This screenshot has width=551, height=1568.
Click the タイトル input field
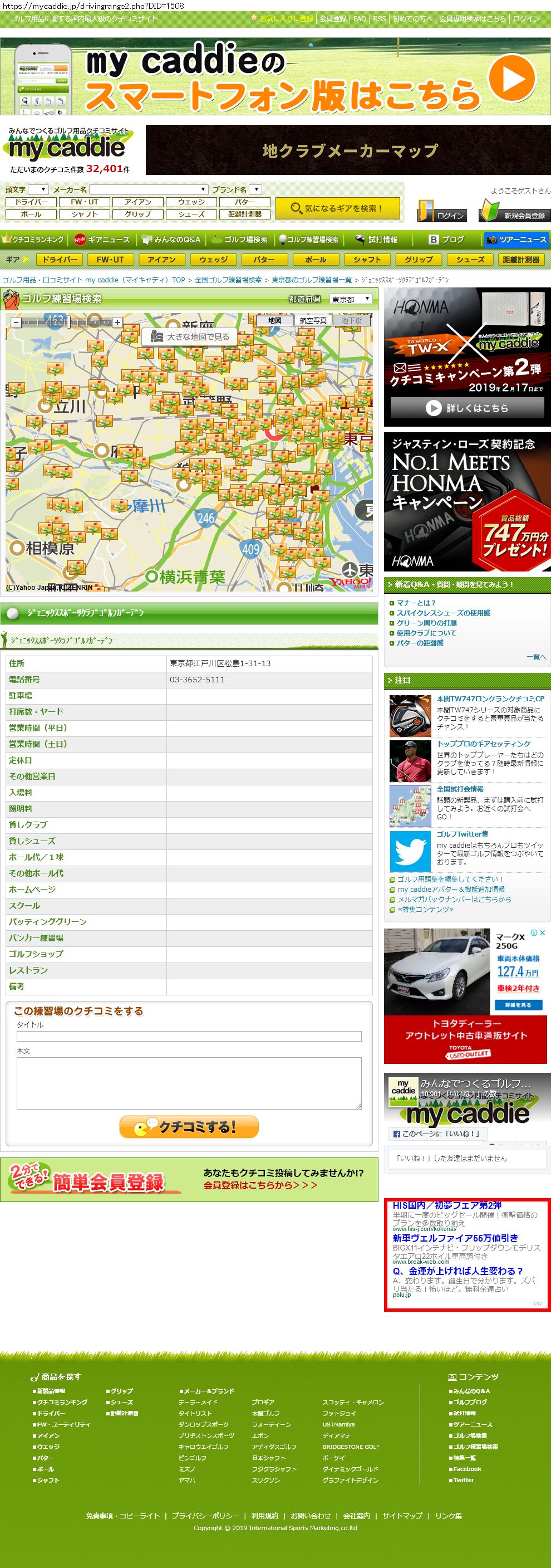tap(189, 1036)
